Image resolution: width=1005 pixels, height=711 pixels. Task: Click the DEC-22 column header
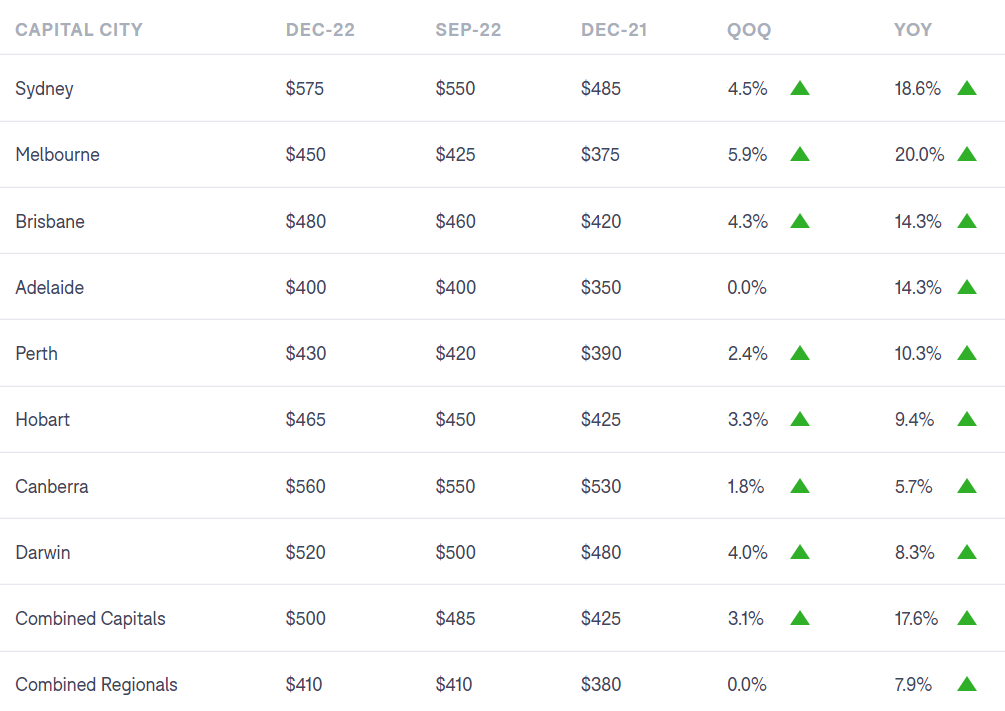(320, 30)
